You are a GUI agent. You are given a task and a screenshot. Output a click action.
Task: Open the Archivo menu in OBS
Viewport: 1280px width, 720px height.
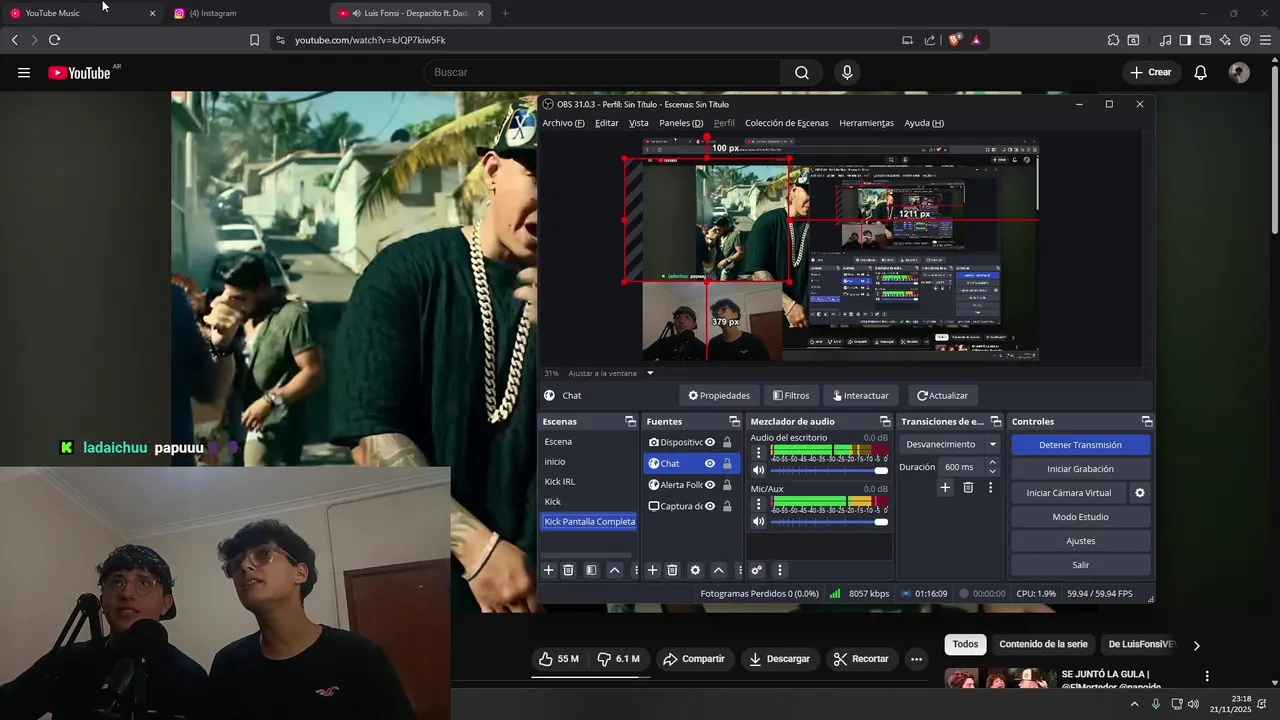click(x=563, y=123)
